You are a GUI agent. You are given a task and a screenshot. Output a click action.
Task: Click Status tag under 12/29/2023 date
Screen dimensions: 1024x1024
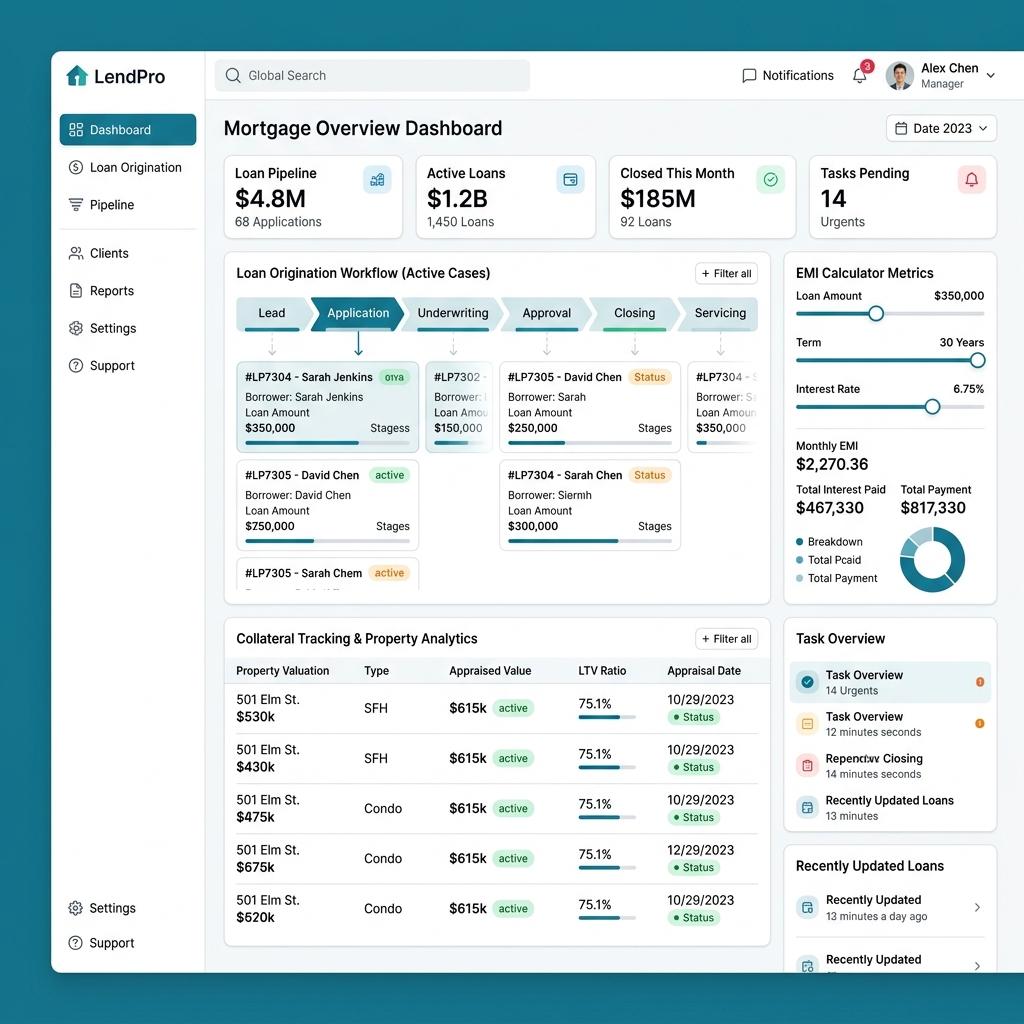click(694, 868)
